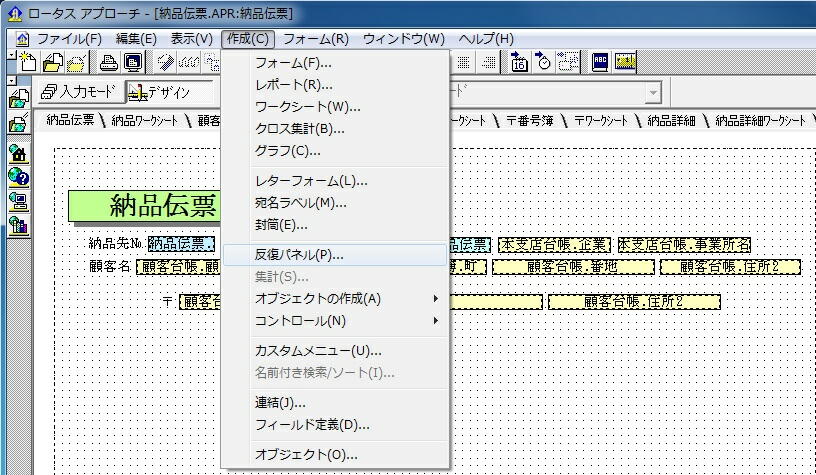Click the save file icon with dotted folder
This screenshot has width=816, height=475.
(x=77, y=62)
